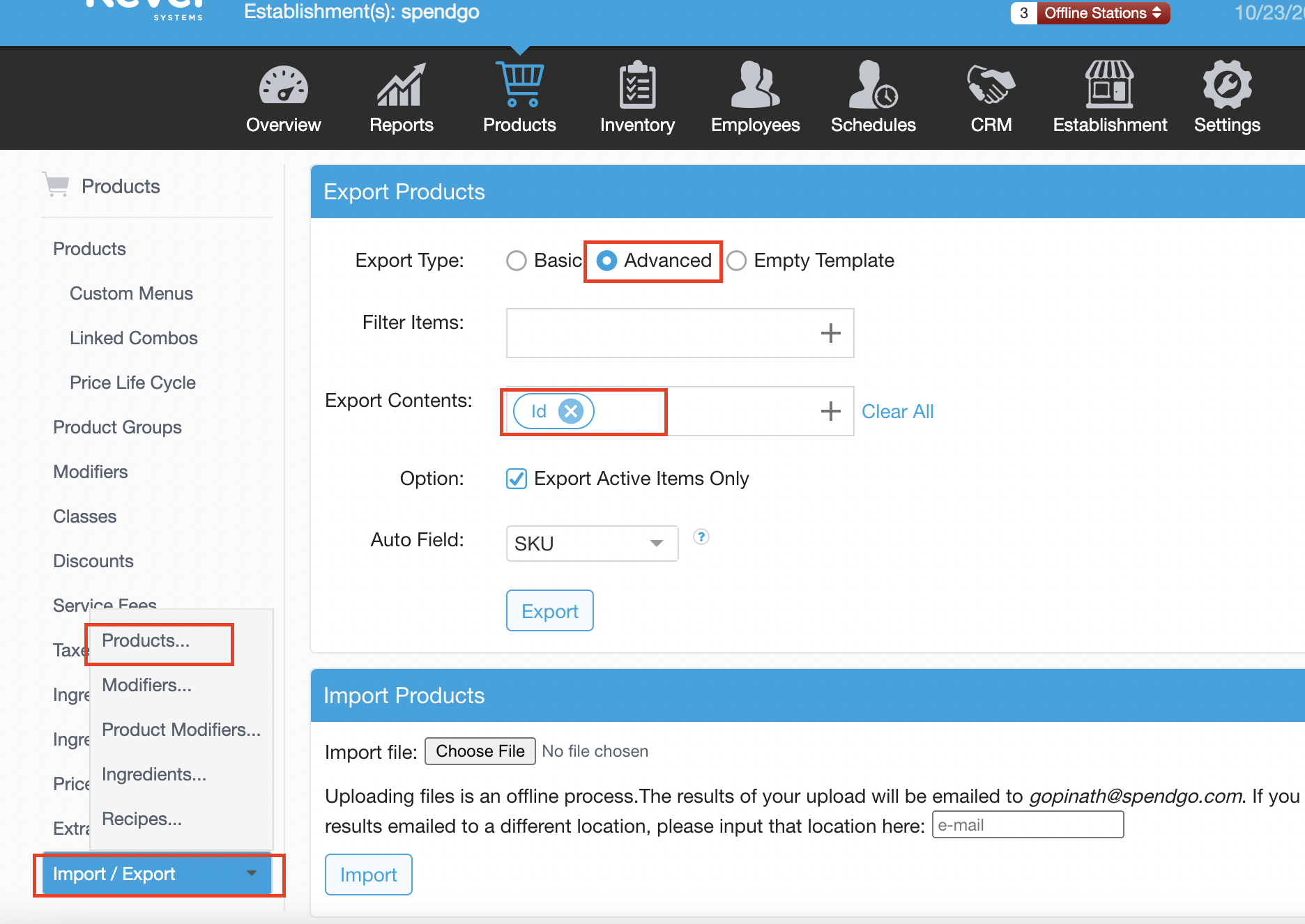Choose Modifiers... from Import/Export menu
This screenshot has width=1305, height=924.
[x=146, y=685]
